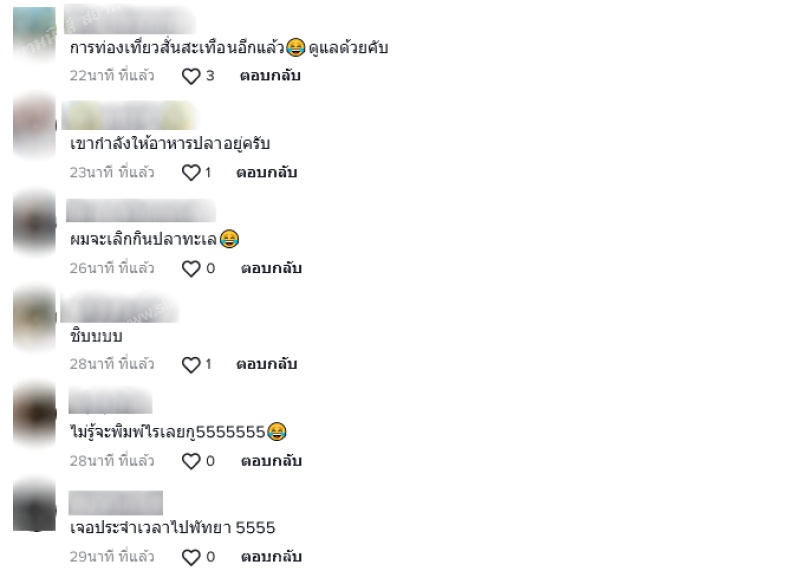The height and width of the screenshot is (571, 800).
Task: Like the comment ending with 5555555 emoji
Action: point(191,461)
